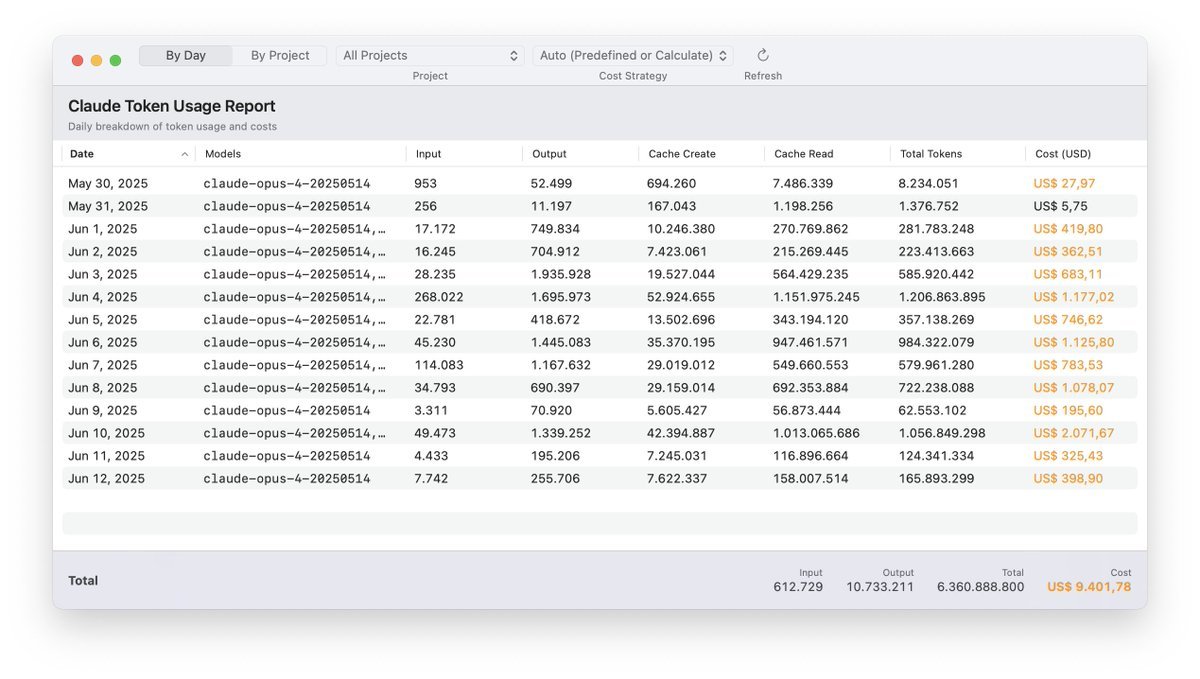Switch to the By Project view
Image resolution: width=1200 pixels, height=679 pixels.
click(280, 55)
